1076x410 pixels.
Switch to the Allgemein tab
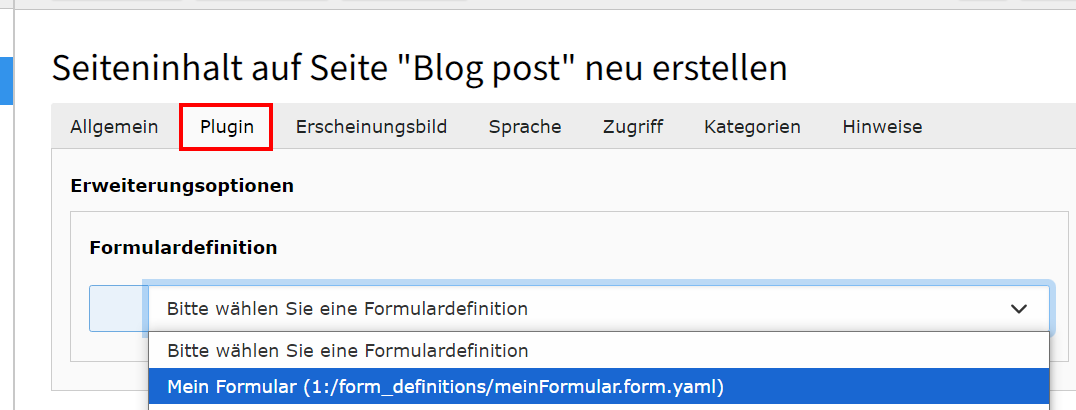pos(114,127)
